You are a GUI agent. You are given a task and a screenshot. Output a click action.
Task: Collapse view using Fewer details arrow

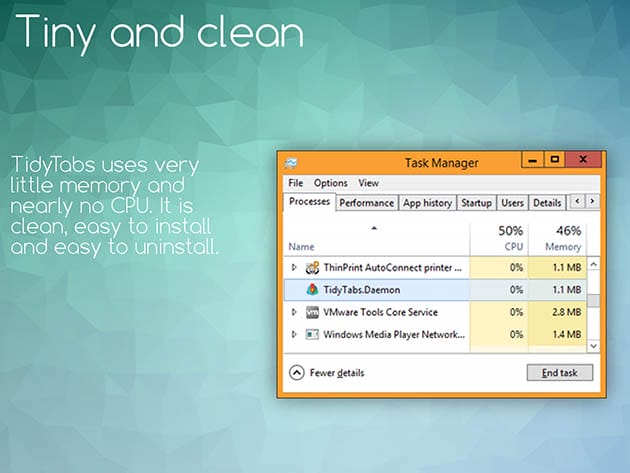pyautogui.click(x=296, y=373)
